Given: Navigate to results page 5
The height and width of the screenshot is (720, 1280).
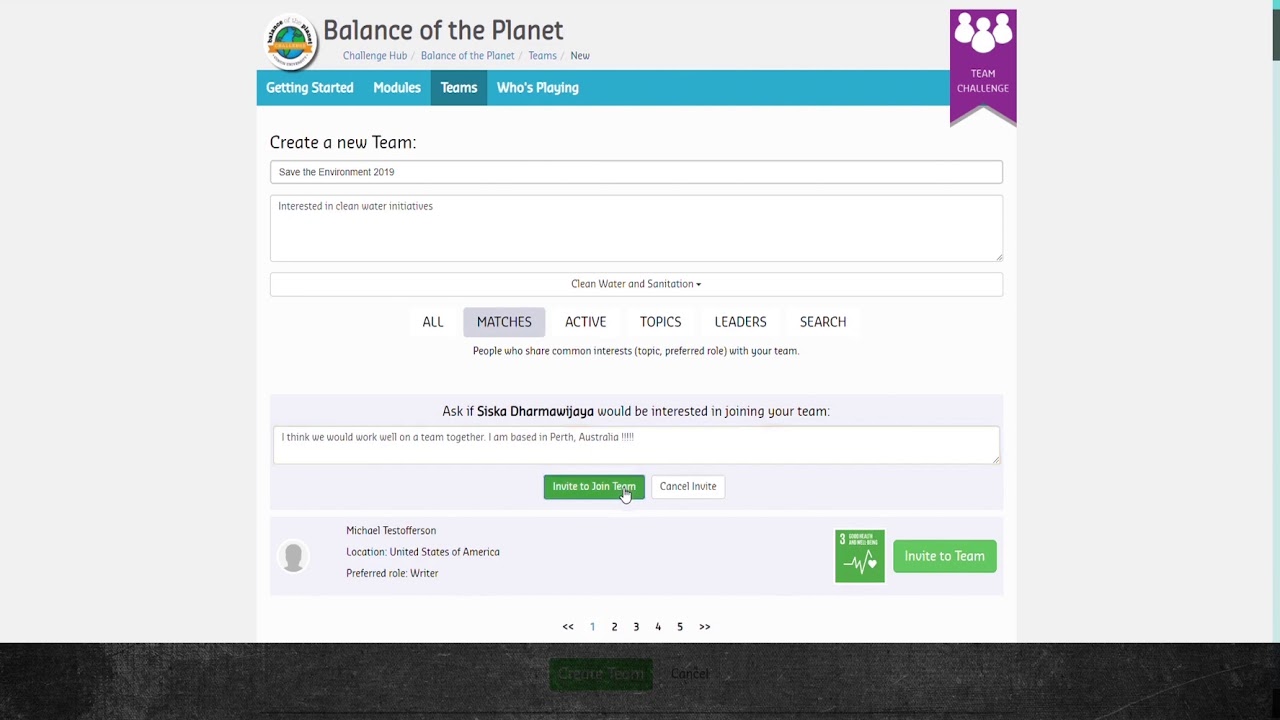Looking at the screenshot, I should click(x=680, y=627).
